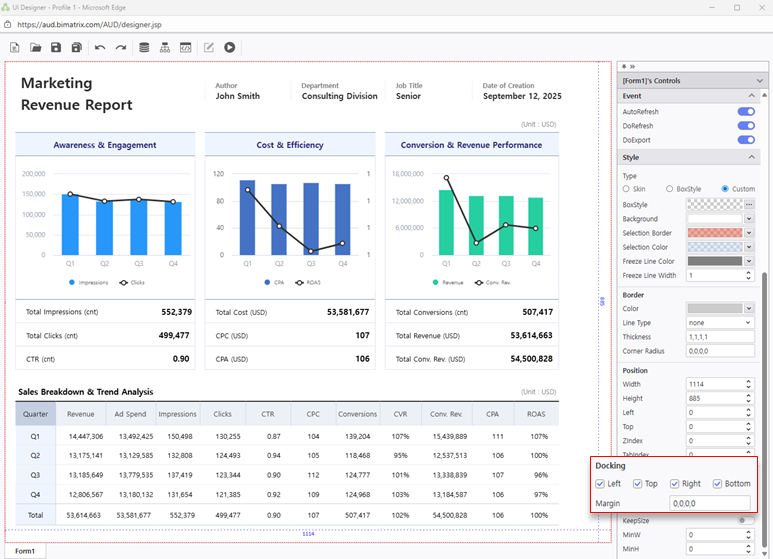This screenshot has height=559, width=773.
Task: Click the Redo arrow in the toolbar
Action: pyautogui.click(x=120, y=47)
